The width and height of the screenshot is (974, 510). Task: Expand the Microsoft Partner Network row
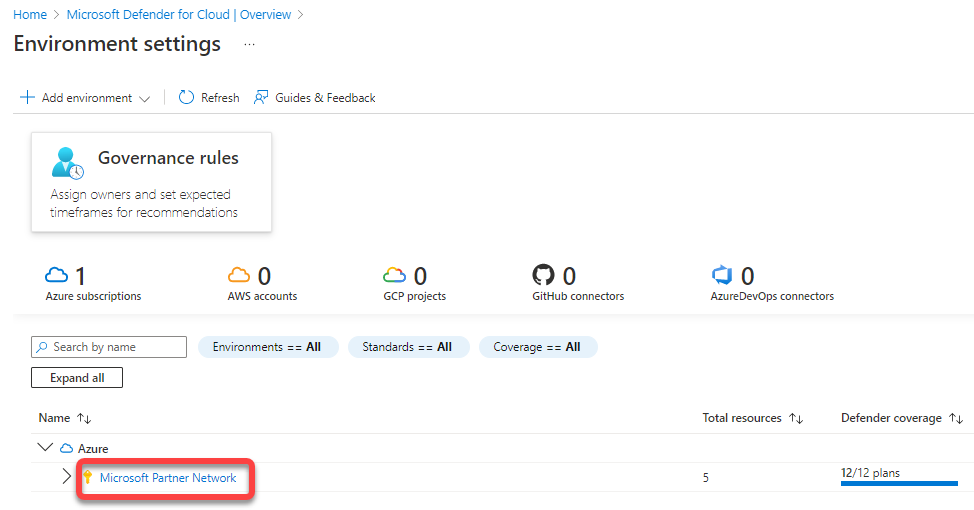click(66, 476)
